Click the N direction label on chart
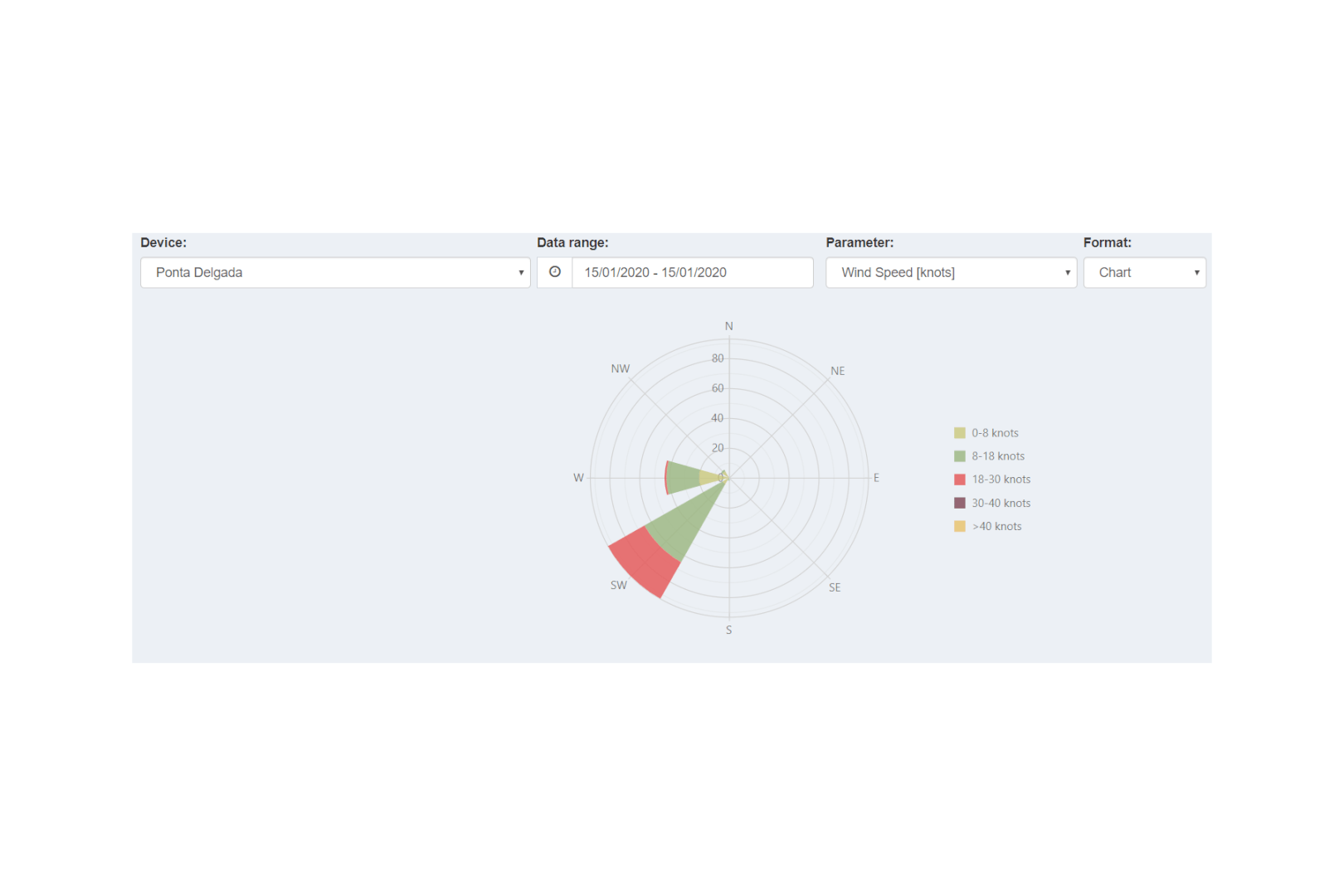1344x896 pixels. pyautogui.click(x=729, y=326)
